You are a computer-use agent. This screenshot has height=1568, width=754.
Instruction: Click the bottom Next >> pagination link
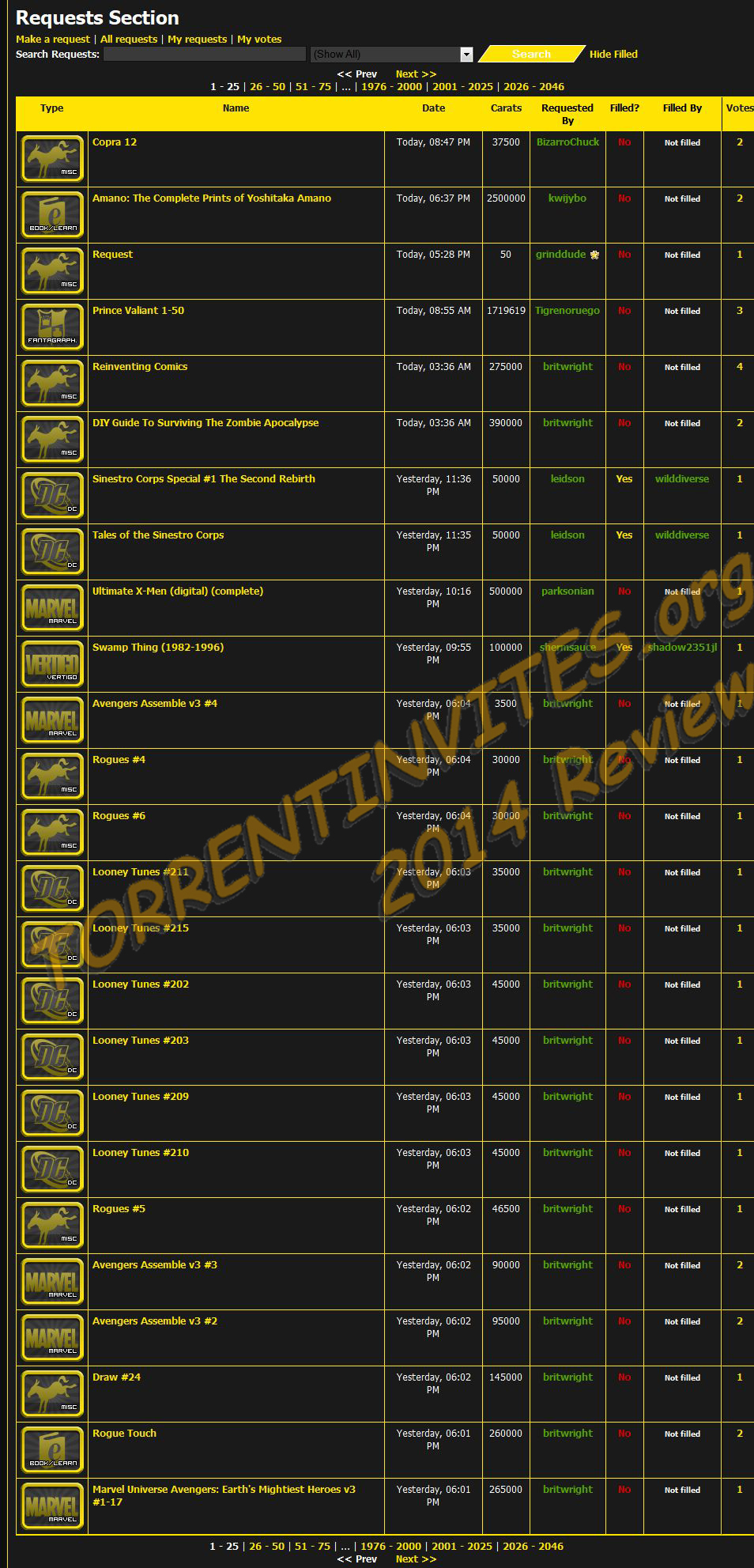(416, 1559)
